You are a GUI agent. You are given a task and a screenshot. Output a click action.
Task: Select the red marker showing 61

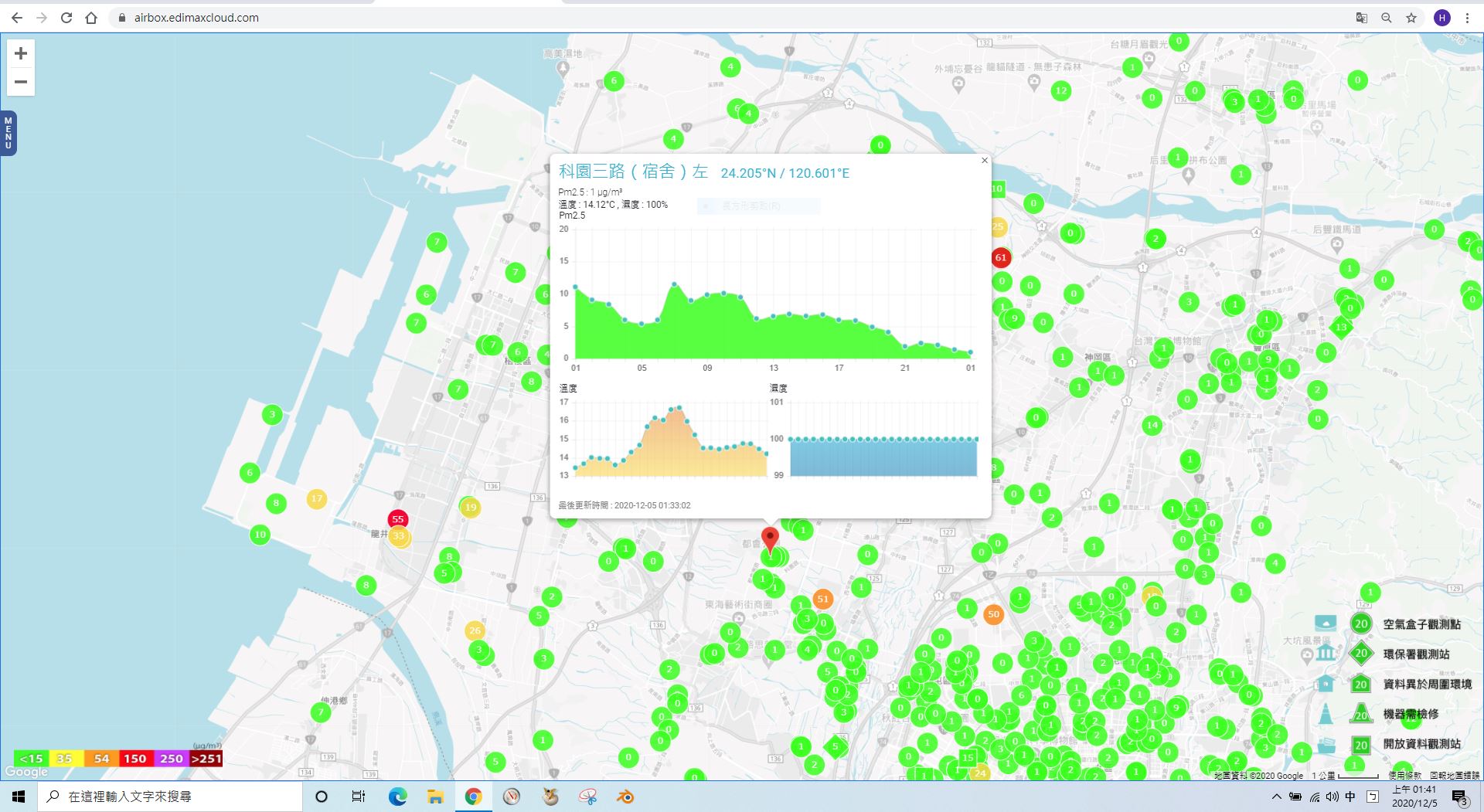tap(1001, 258)
